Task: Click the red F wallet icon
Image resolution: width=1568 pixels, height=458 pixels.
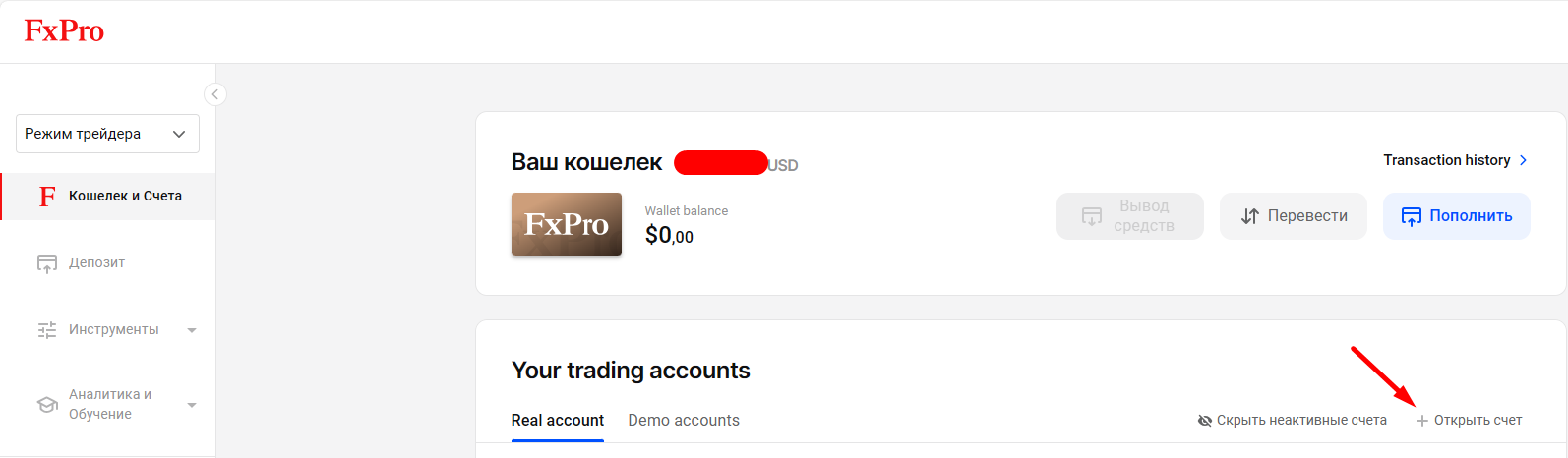Action: pyautogui.click(x=47, y=197)
